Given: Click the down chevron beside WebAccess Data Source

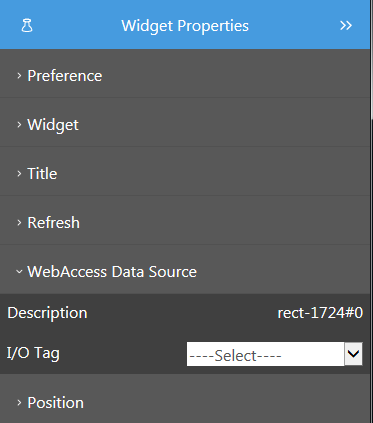Looking at the screenshot, I should (19, 272).
